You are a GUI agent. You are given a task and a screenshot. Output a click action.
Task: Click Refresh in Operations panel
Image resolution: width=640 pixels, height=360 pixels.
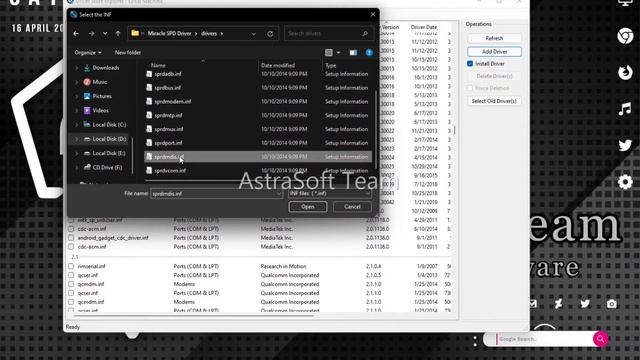494,38
